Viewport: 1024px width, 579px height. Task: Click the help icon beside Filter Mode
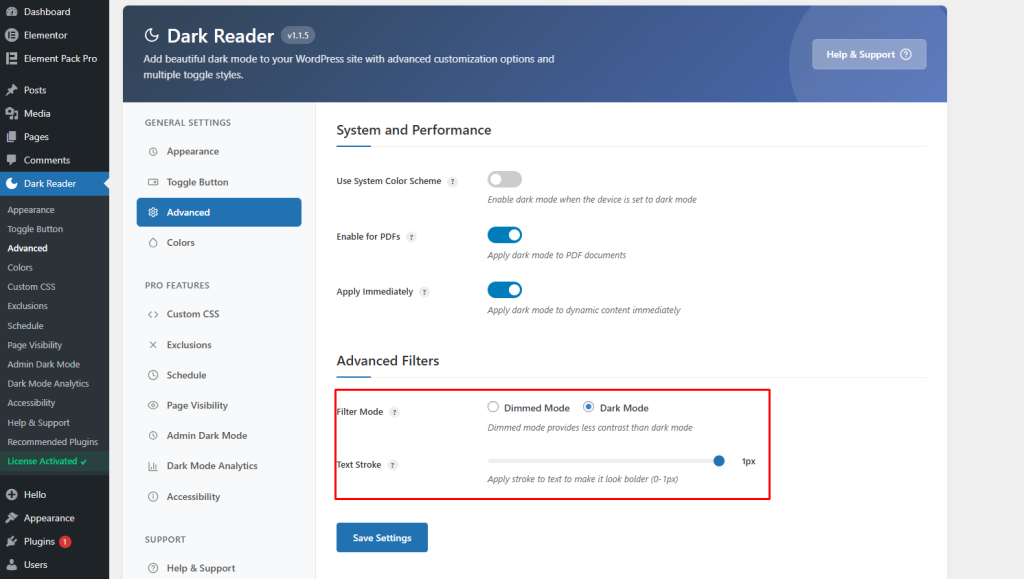pyautogui.click(x=394, y=412)
